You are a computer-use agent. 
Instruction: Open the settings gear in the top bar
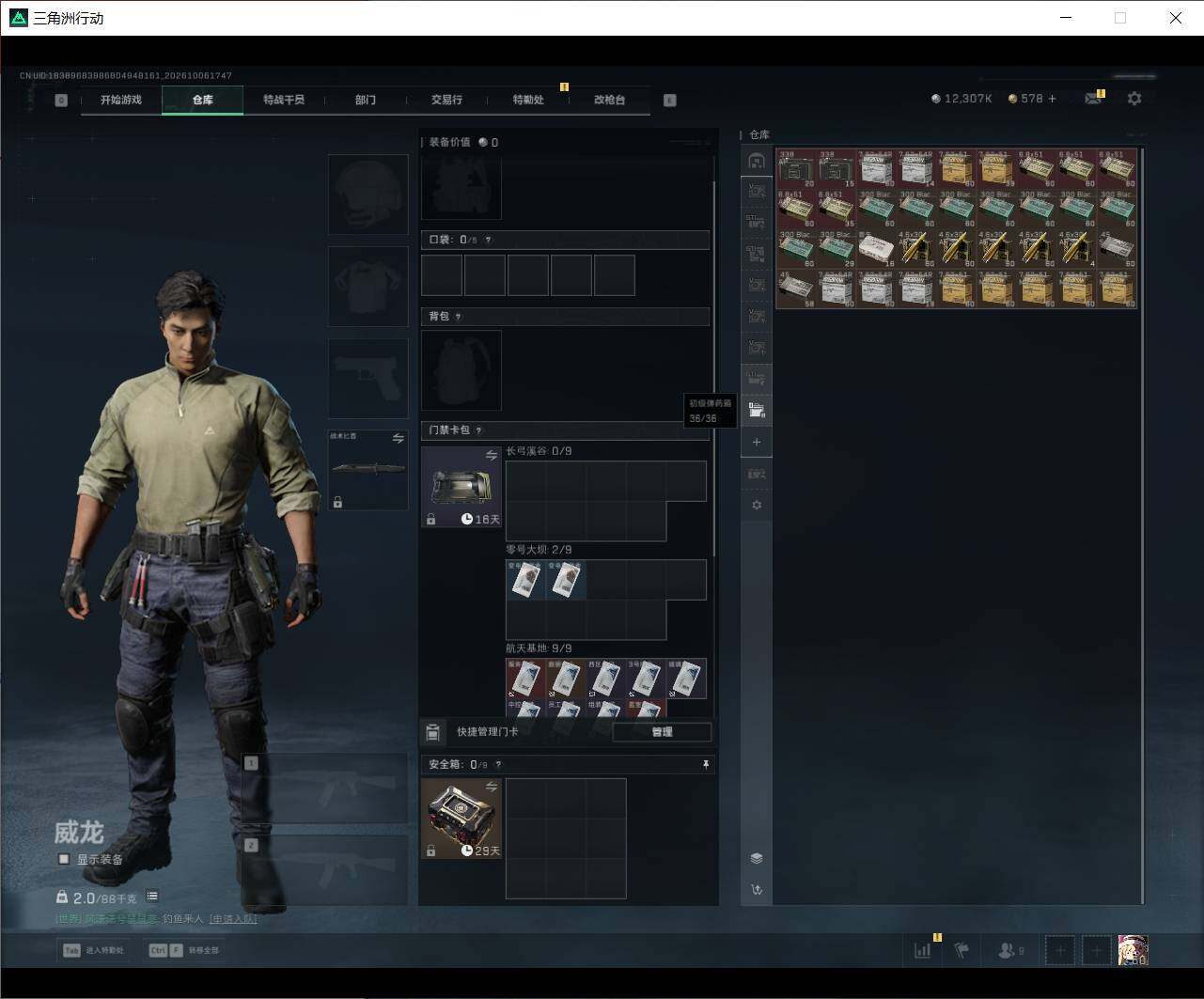[1134, 99]
